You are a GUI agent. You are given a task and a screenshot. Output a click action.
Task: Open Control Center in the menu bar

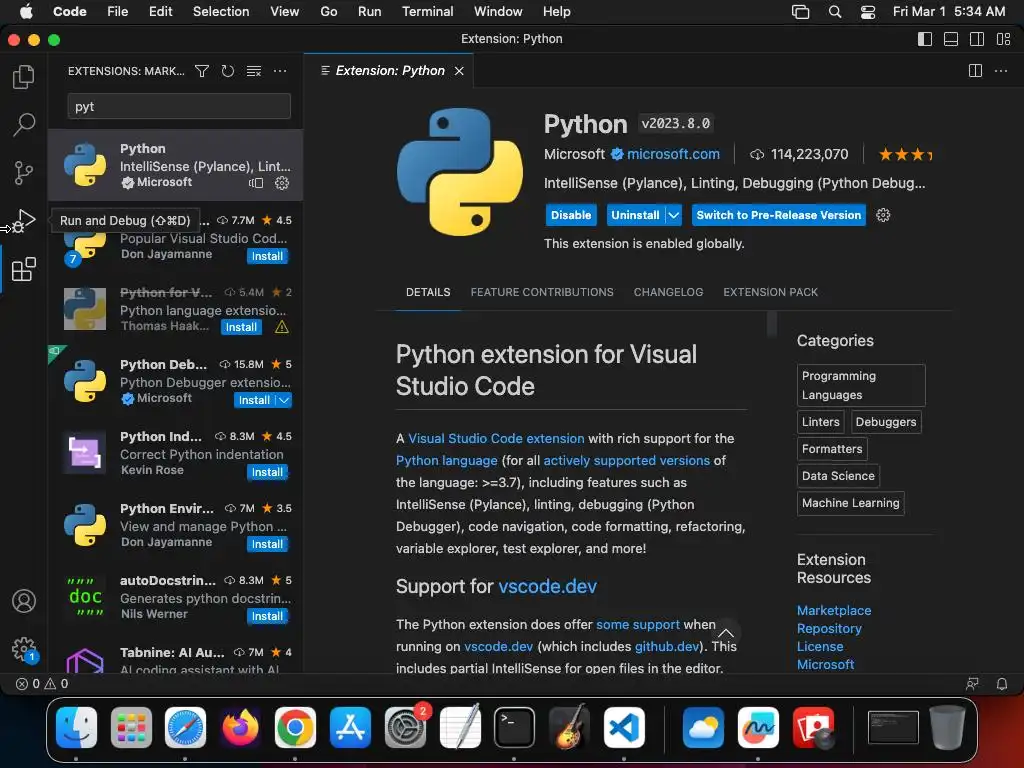pyautogui.click(x=867, y=12)
